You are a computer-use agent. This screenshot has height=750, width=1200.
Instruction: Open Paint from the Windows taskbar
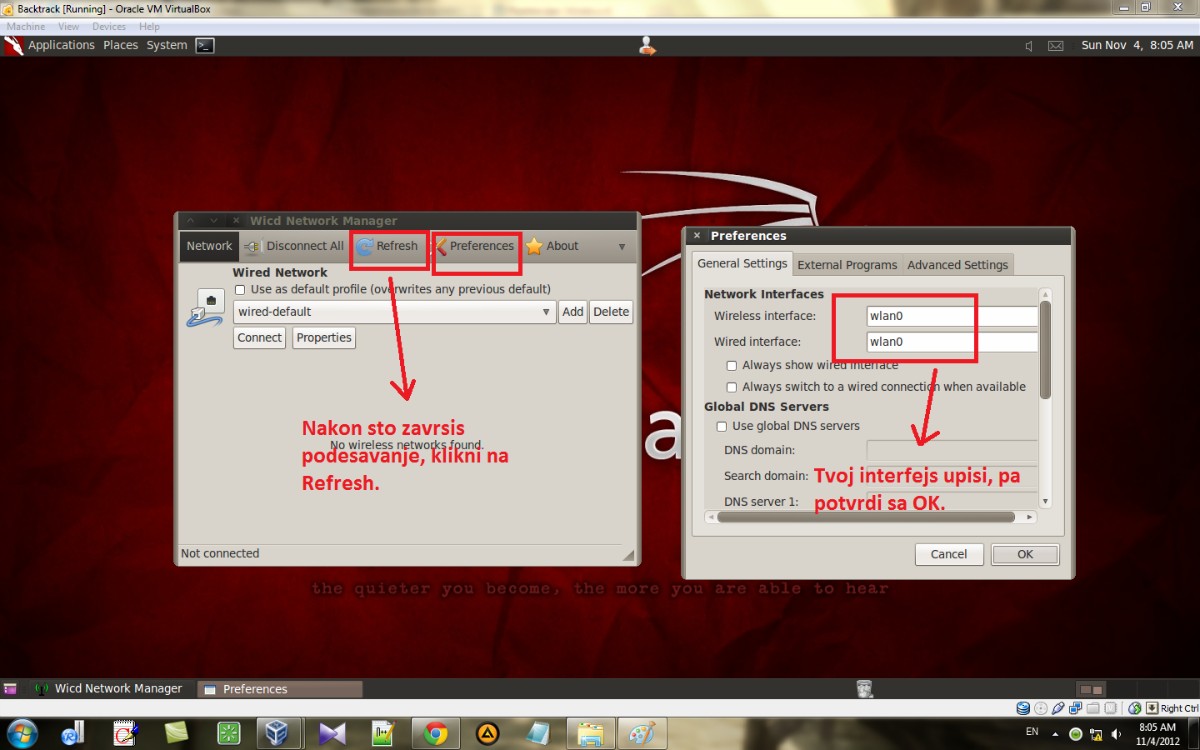[642, 733]
